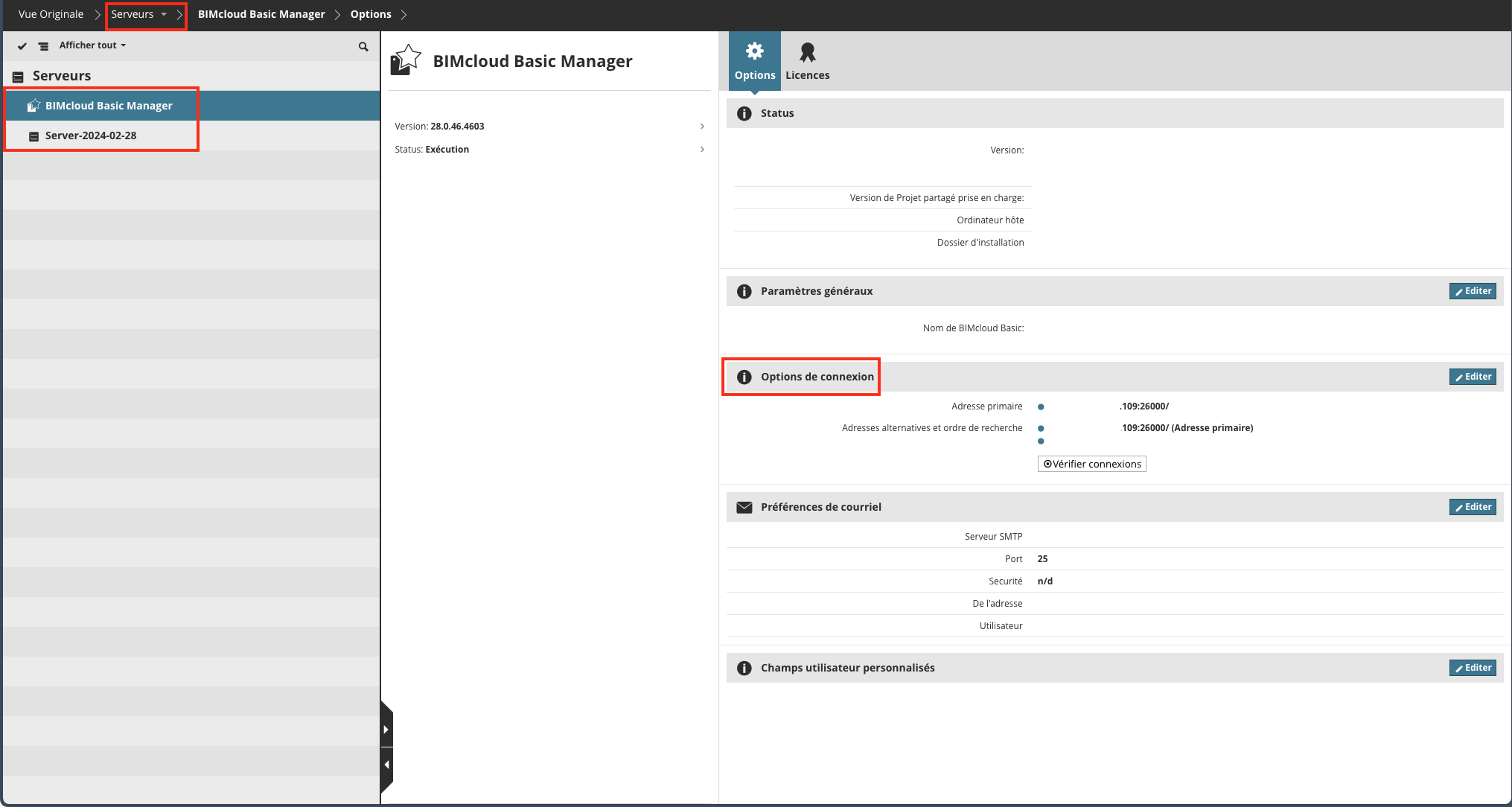Click the Options de connexion info icon
This screenshot has width=1512, height=807.
[x=744, y=377]
